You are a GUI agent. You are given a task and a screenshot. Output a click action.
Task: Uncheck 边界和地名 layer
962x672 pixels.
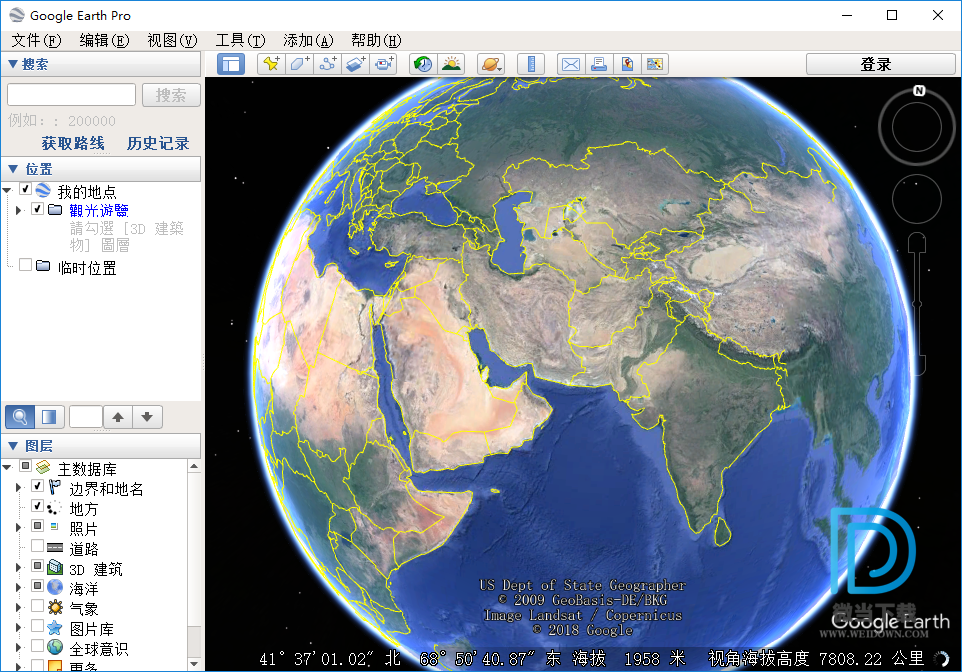pyautogui.click(x=37, y=487)
